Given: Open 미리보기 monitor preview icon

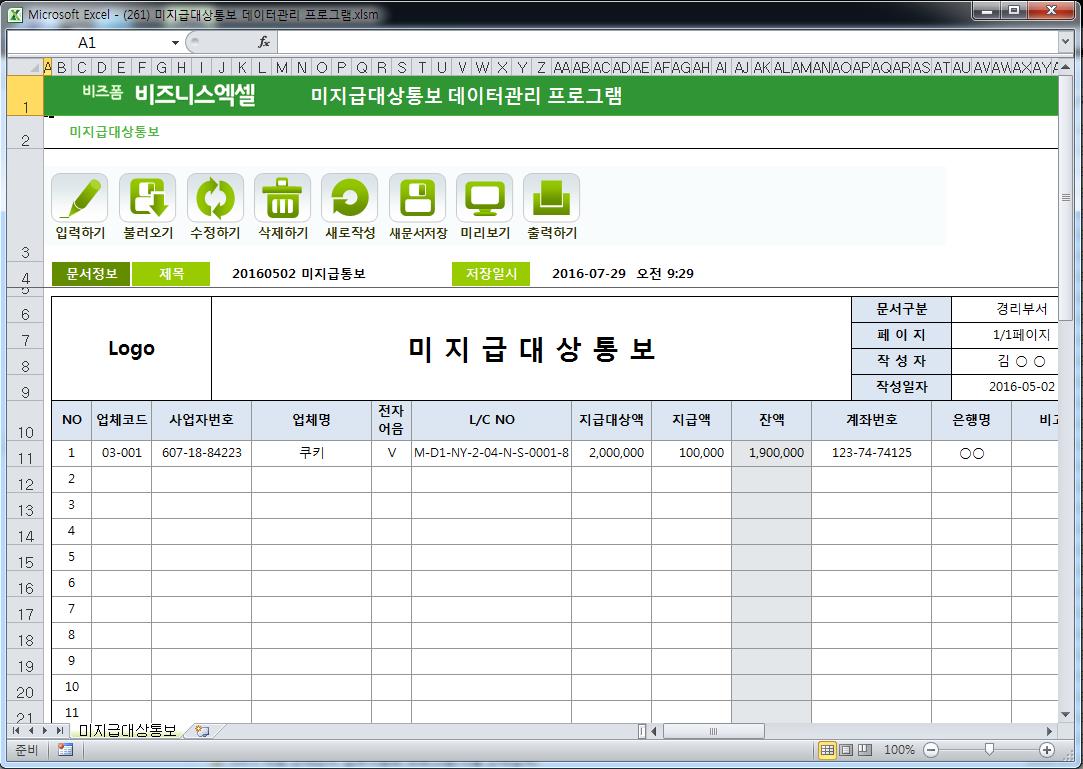Looking at the screenshot, I should point(484,198).
